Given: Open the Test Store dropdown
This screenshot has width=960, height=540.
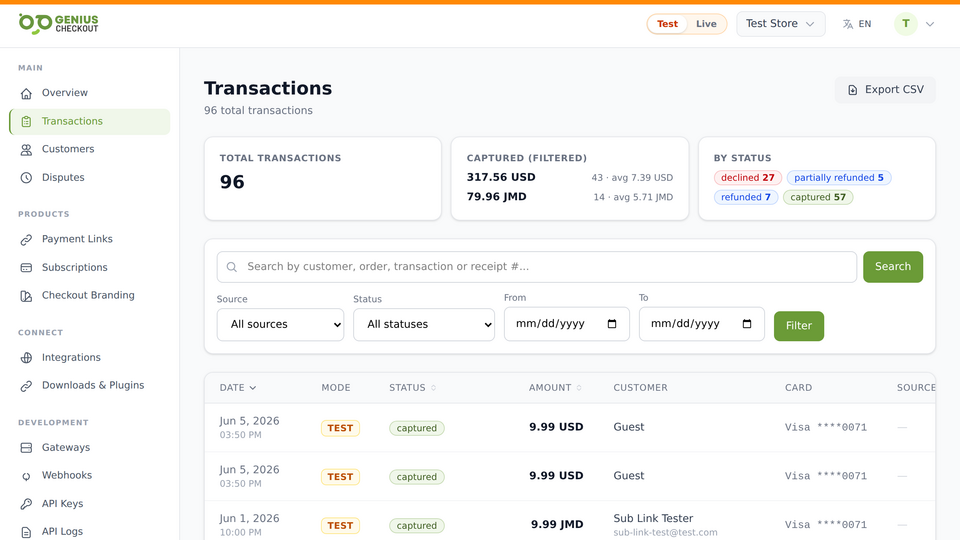Looking at the screenshot, I should 781,24.
